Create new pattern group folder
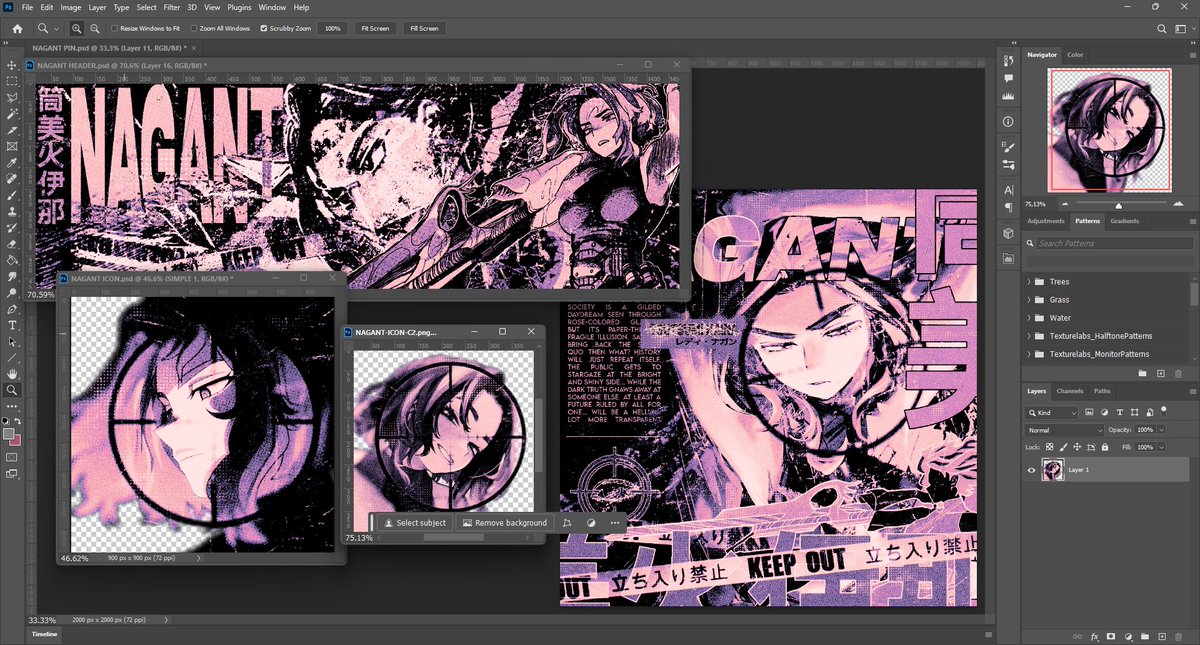 pyautogui.click(x=1143, y=373)
